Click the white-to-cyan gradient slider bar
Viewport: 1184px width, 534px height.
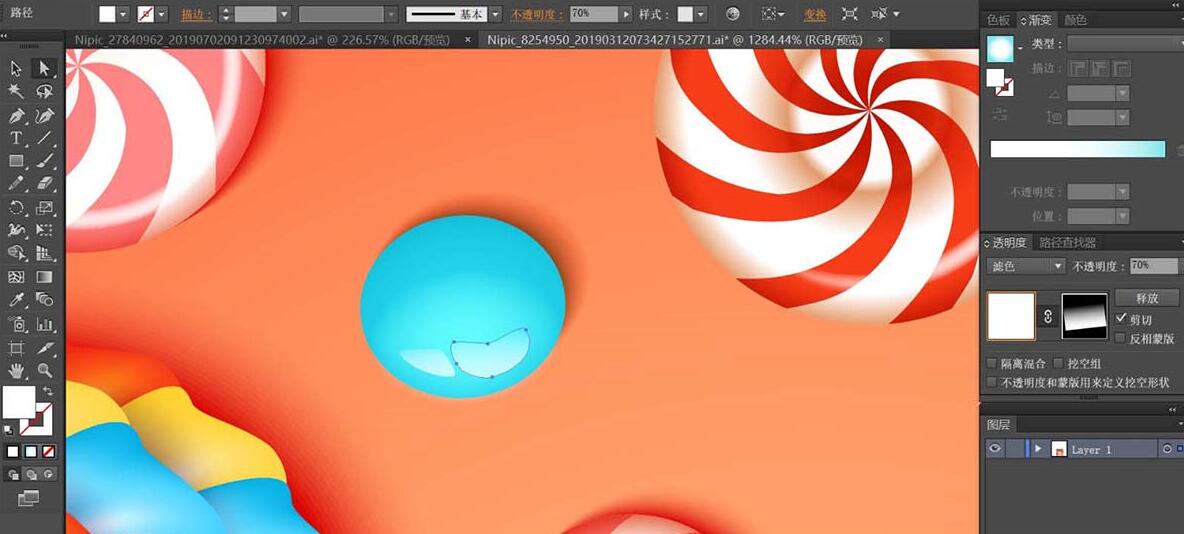[1077, 149]
